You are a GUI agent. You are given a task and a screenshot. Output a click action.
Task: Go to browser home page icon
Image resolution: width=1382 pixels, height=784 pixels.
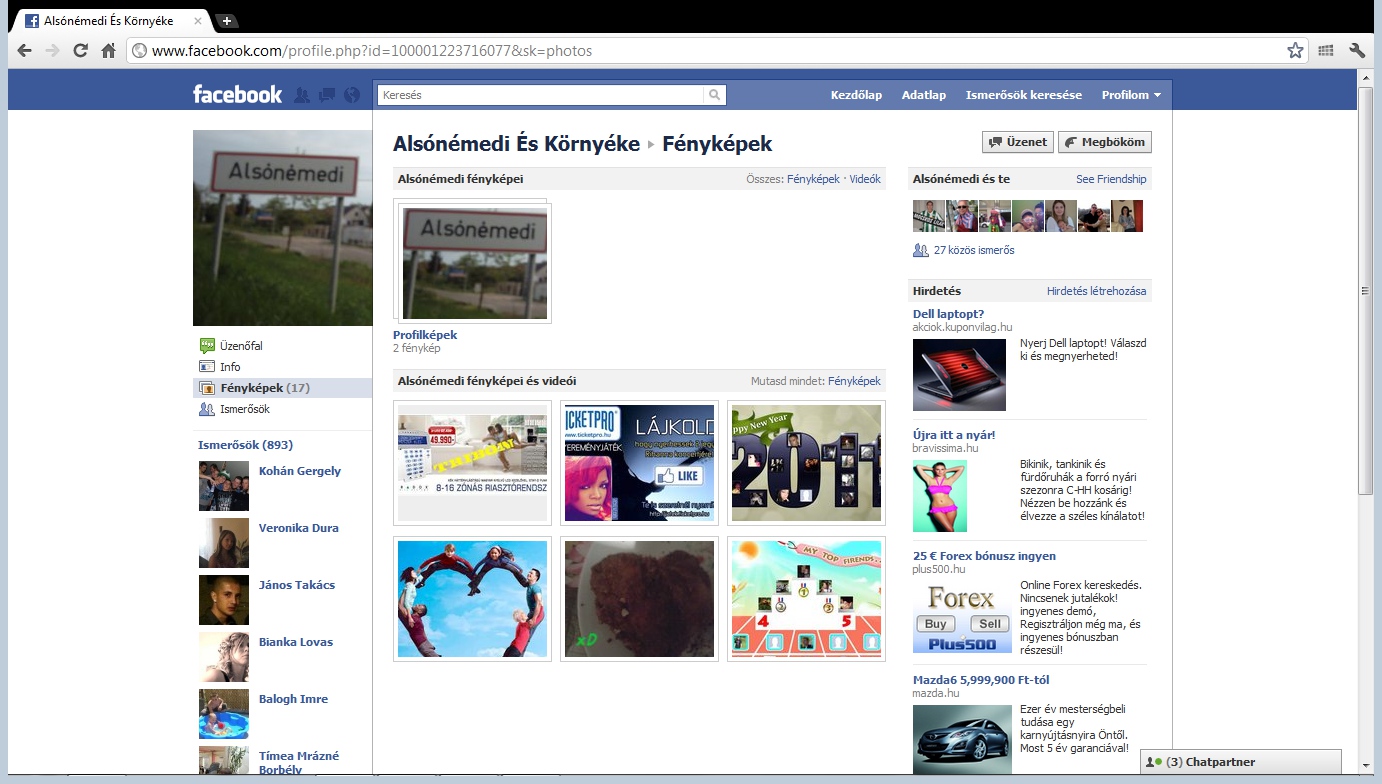pyautogui.click(x=109, y=51)
